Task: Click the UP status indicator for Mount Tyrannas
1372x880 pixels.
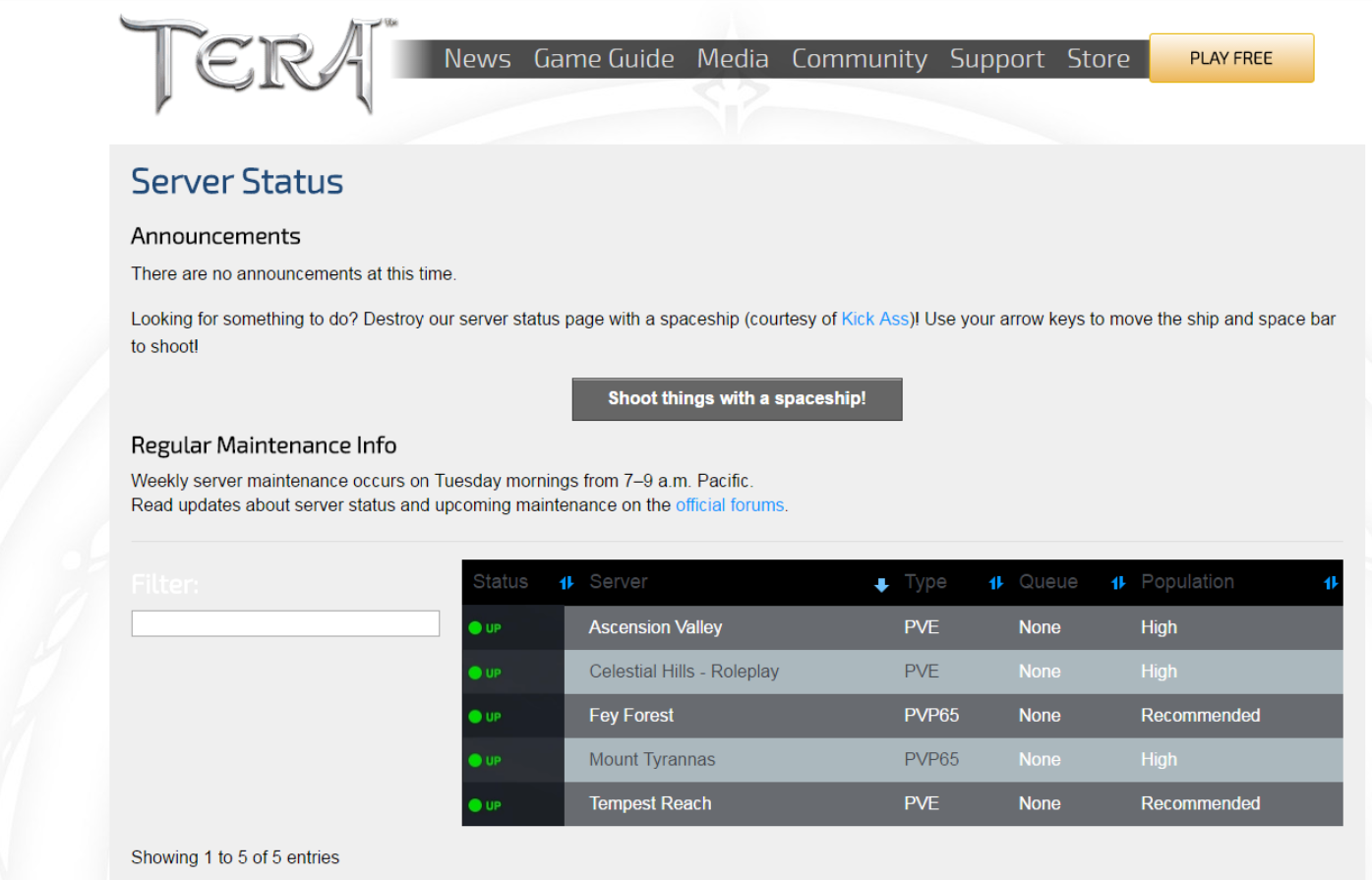Action: (485, 760)
